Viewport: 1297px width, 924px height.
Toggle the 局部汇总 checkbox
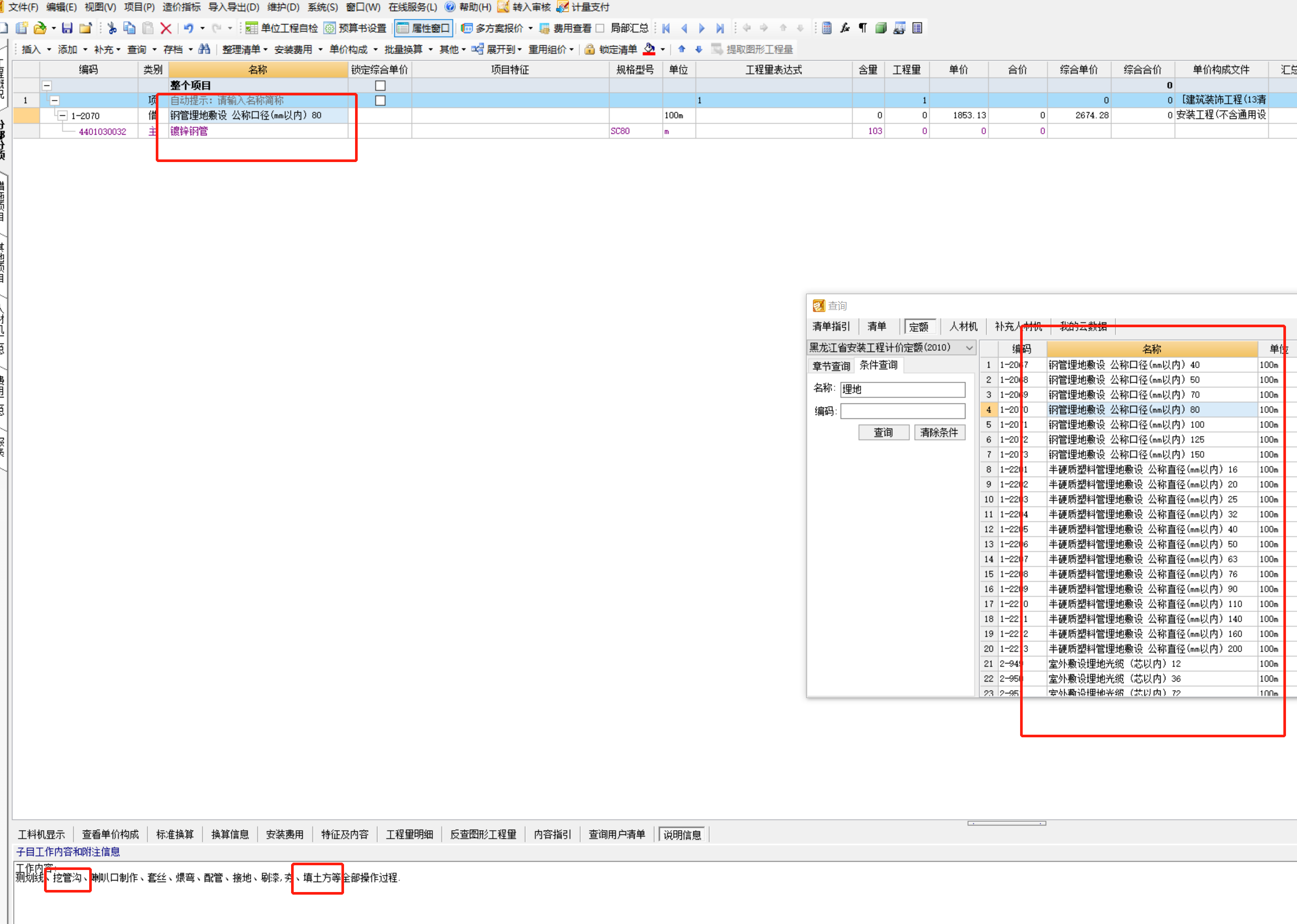600,28
